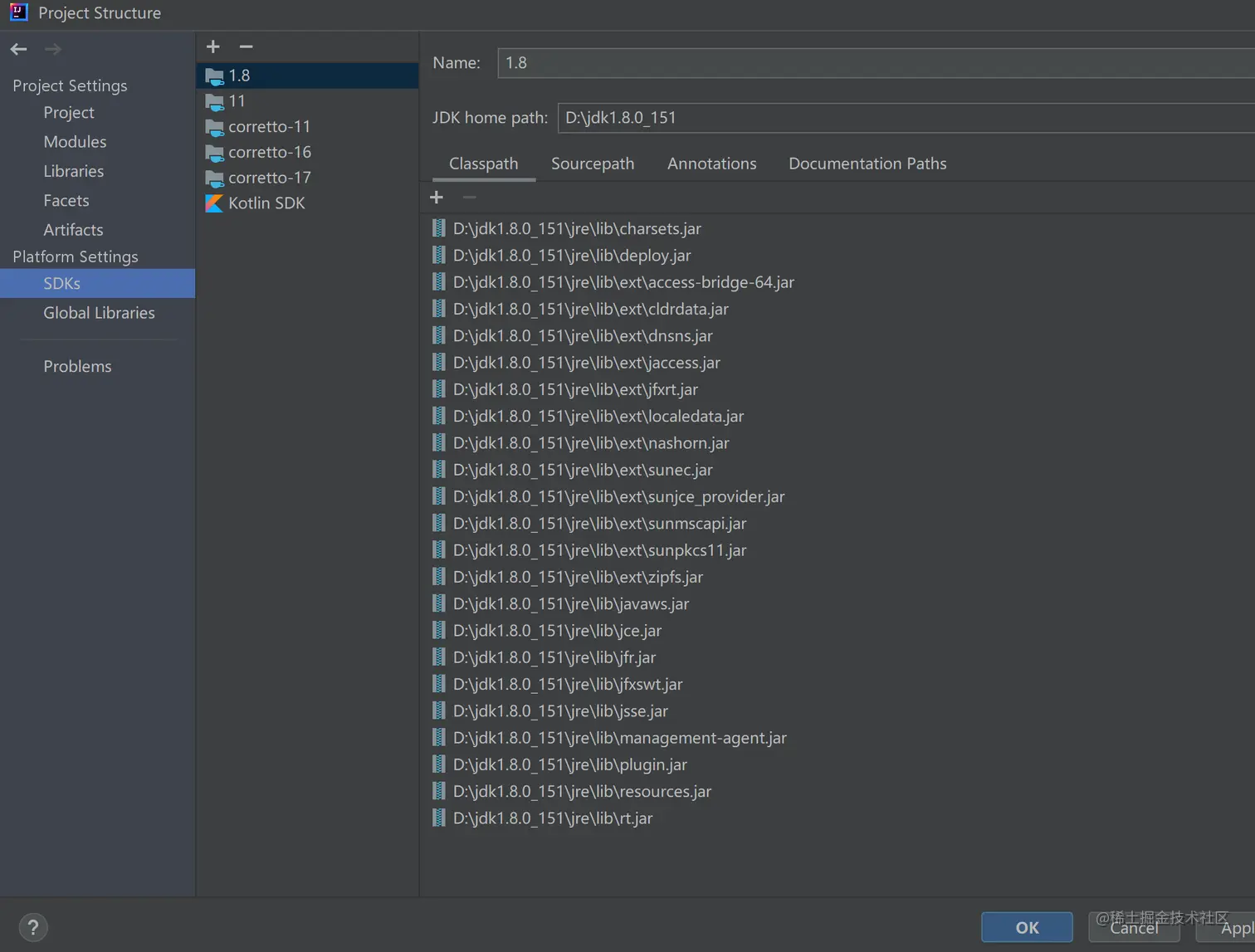Remove selected SDK with minus icon
The image size is (1255, 952).
246,46
